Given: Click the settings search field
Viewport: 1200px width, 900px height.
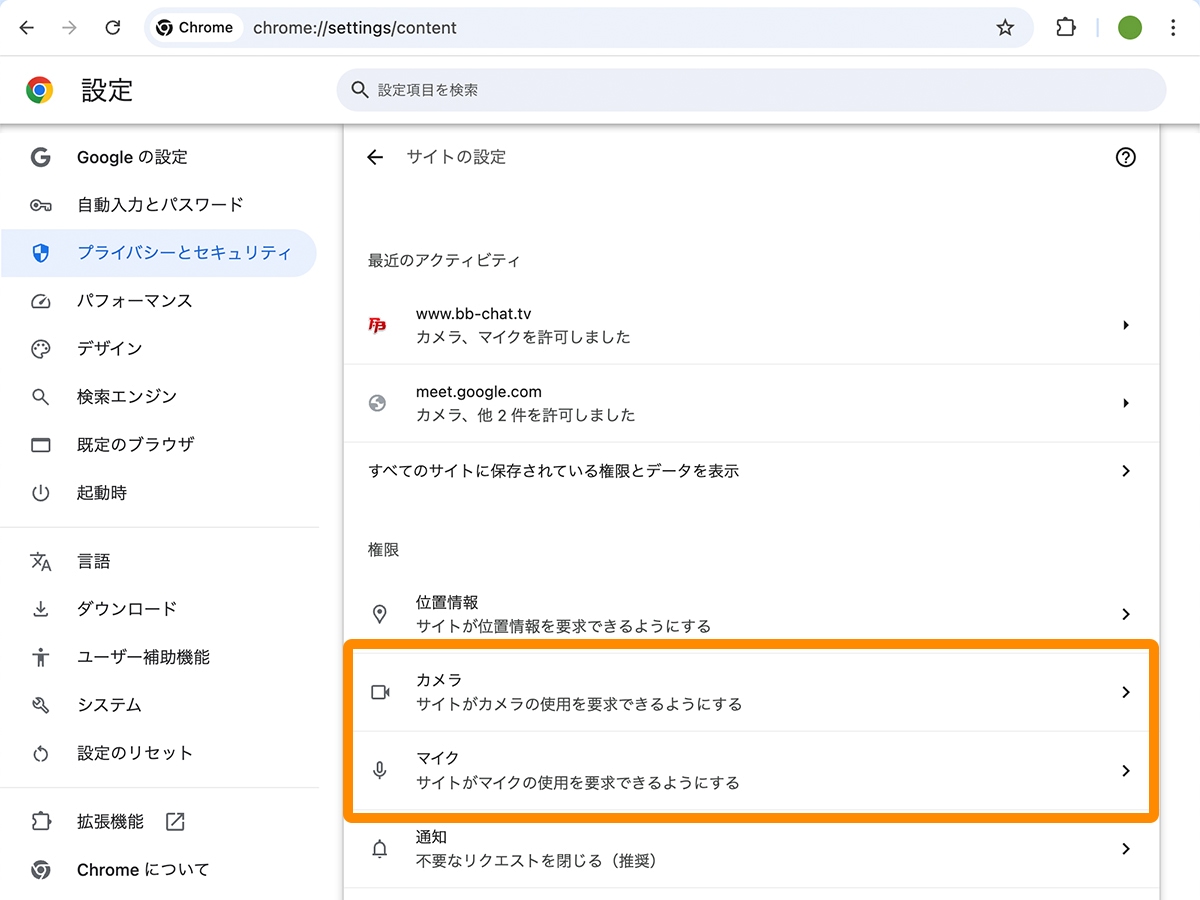Looking at the screenshot, I should pyautogui.click(x=750, y=90).
